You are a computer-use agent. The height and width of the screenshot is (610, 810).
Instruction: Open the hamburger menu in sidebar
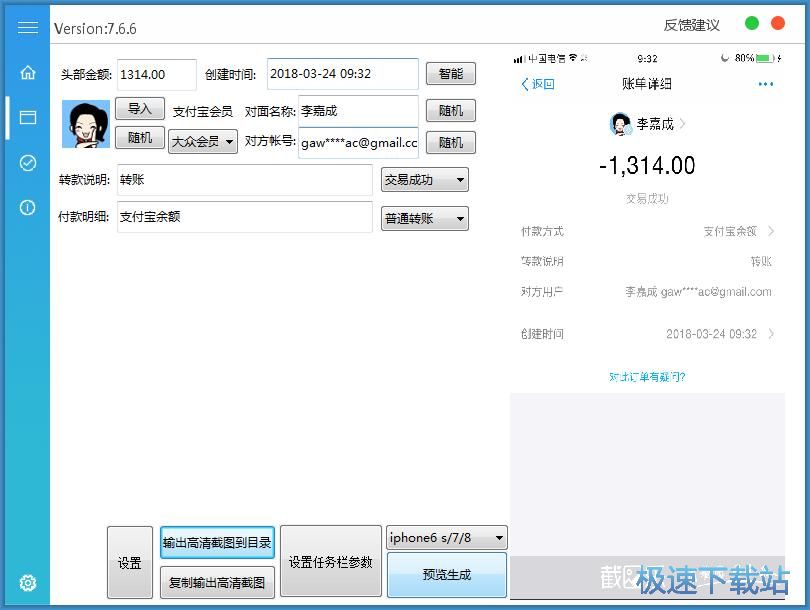(28, 27)
